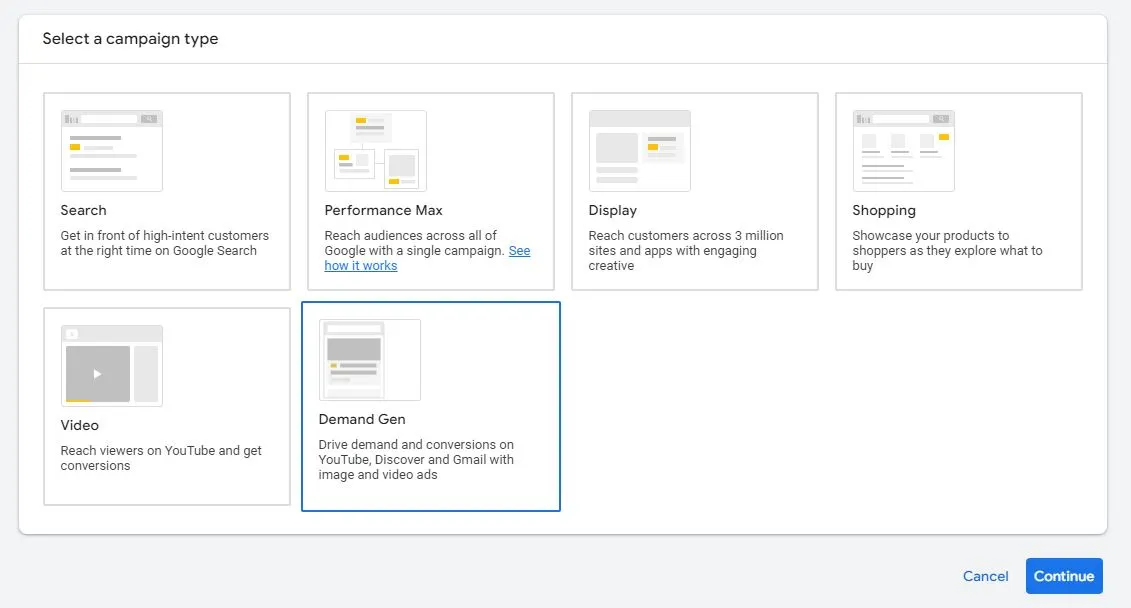The height and width of the screenshot is (608, 1131).
Task: Click the Video campaign play thumbnail
Action: 112,366
